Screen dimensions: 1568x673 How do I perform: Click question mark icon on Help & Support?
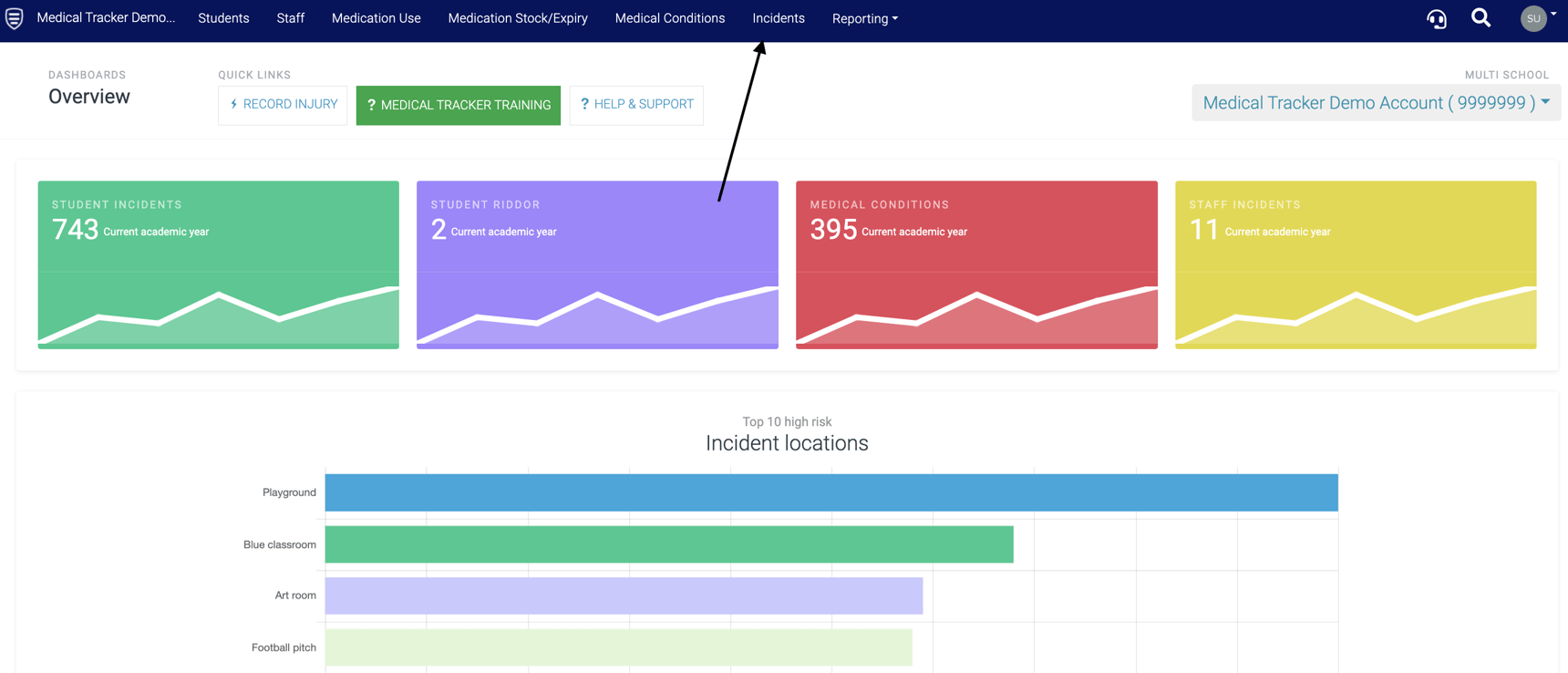[x=584, y=104]
